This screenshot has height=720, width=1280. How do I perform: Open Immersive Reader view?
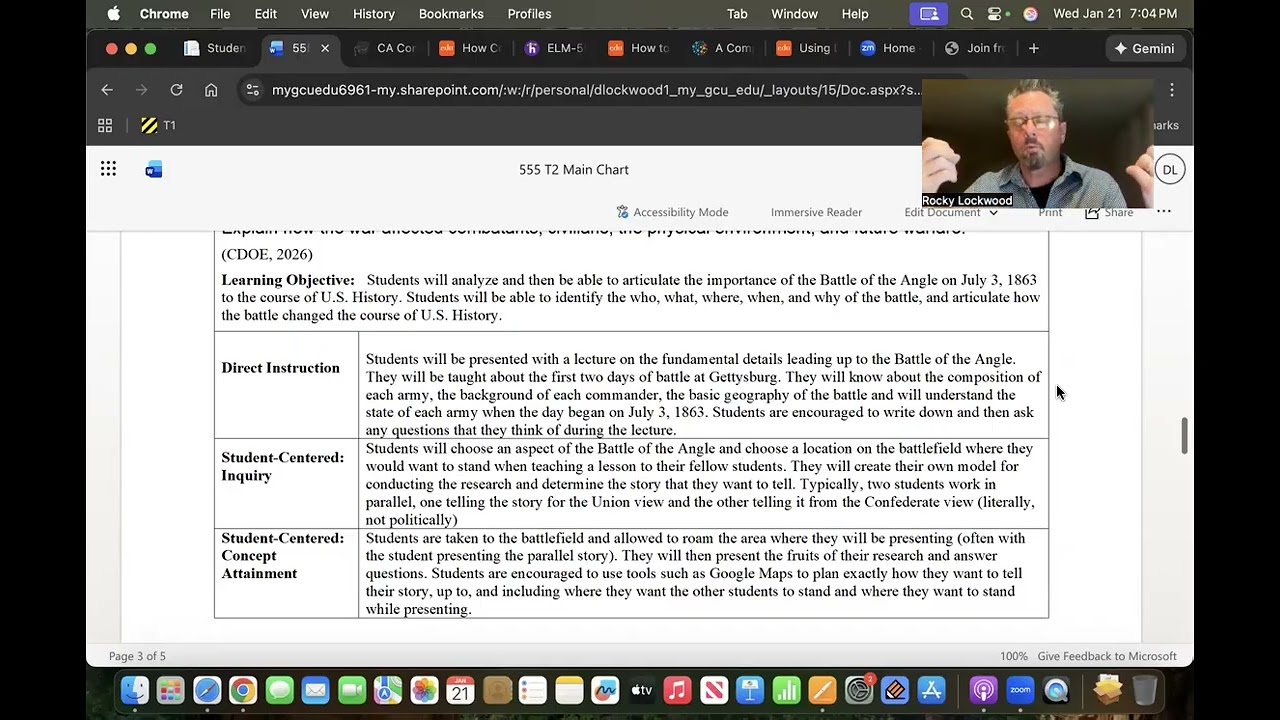click(816, 212)
